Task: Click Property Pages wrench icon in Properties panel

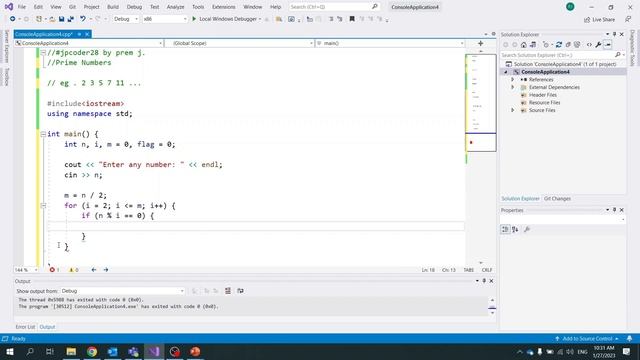Action: (x=527, y=229)
